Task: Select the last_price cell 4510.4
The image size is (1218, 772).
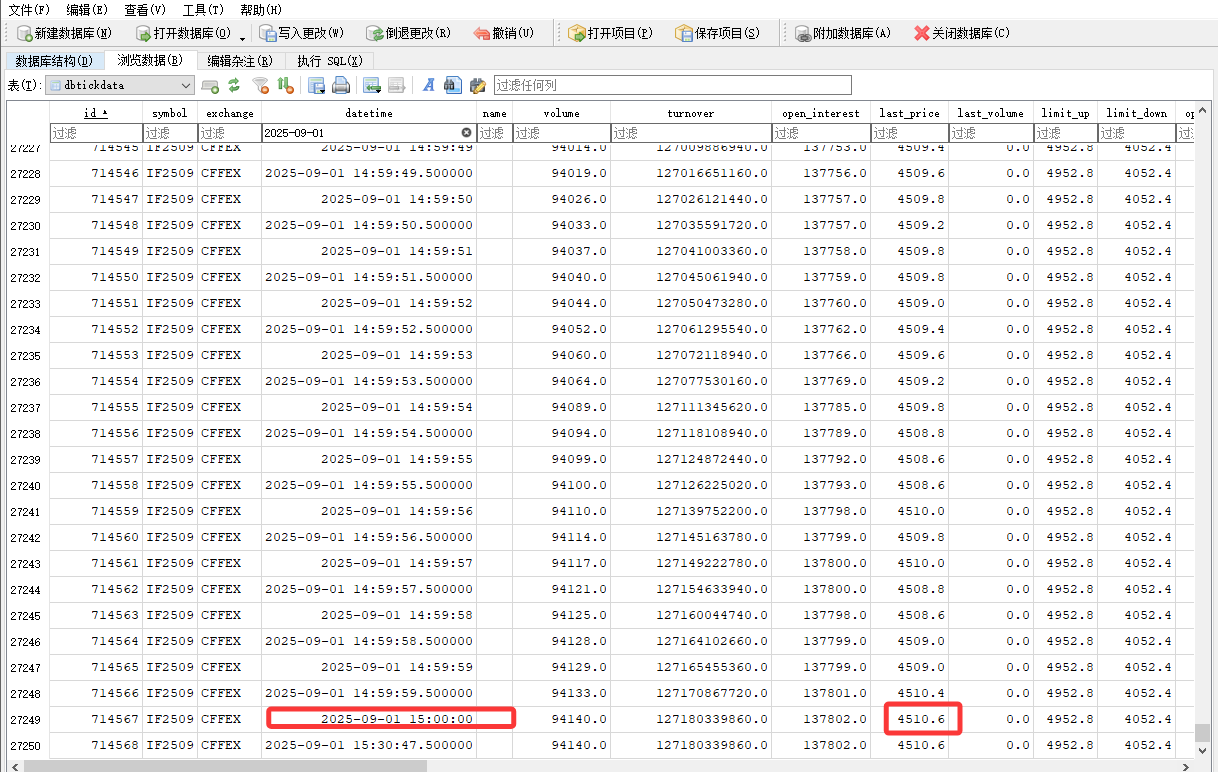Action: [x=909, y=693]
